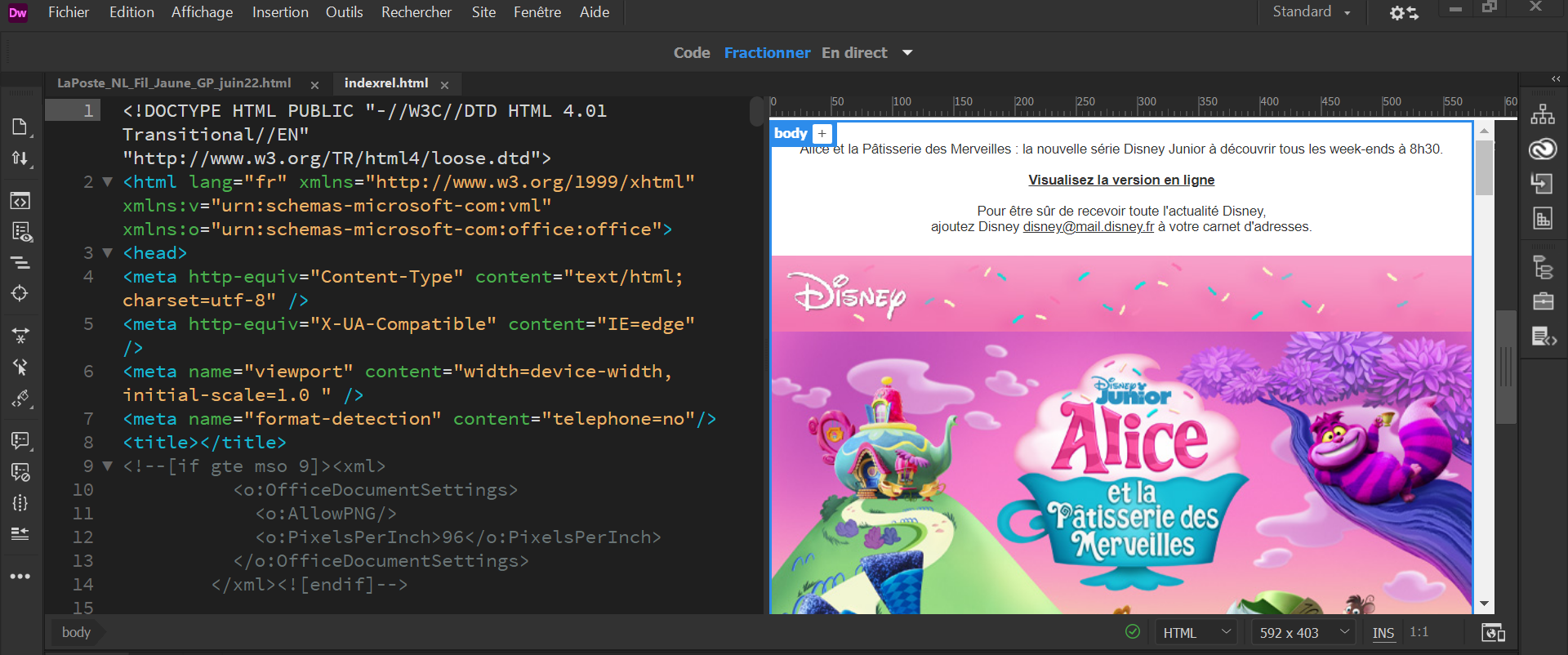
Task: Click the wrap tag braces icon
Action: 20,503
